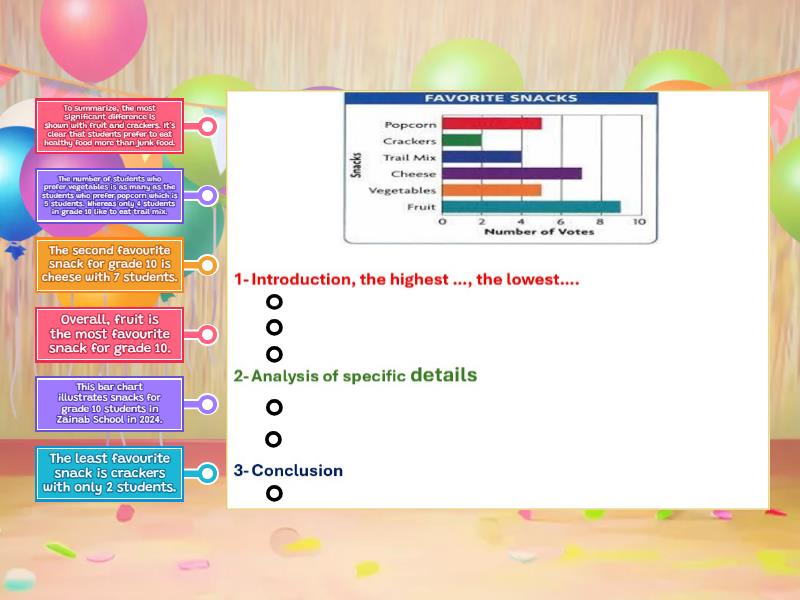Choose the 'This bar chart illustrates snacks' card
Viewport: 800px width, 600px height.
click(x=110, y=404)
